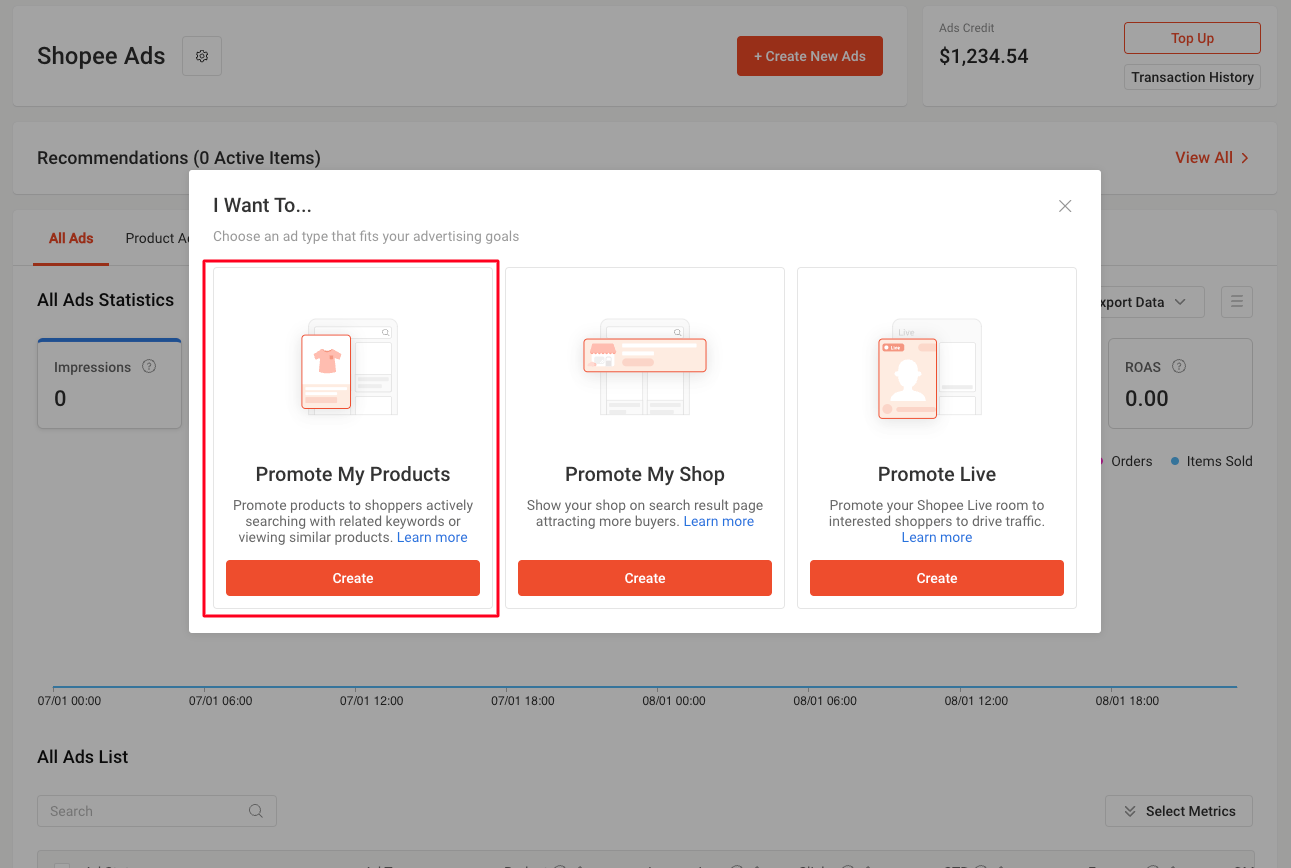This screenshot has height=868, width=1291.
Task: Click the Promote Live illustration
Action: point(931,367)
